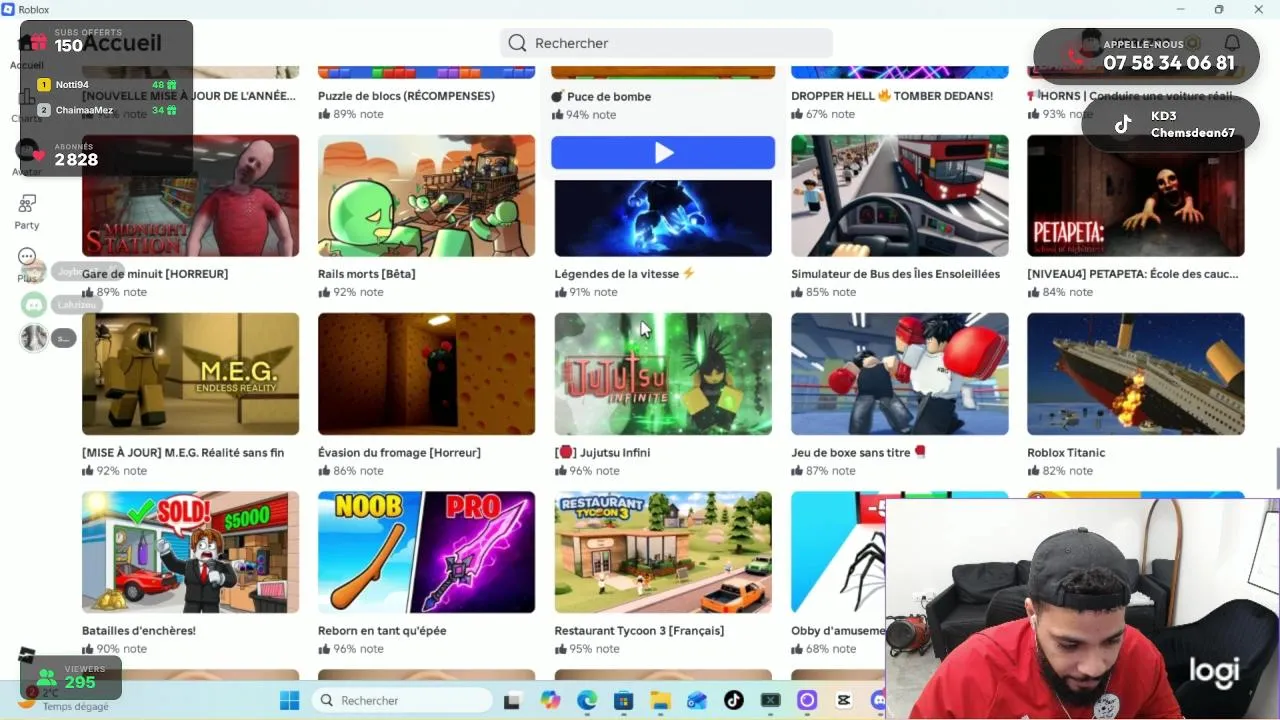1280x720 pixels.
Task: Click the Reborn en tant qu'épée title
Action: click(382, 631)
